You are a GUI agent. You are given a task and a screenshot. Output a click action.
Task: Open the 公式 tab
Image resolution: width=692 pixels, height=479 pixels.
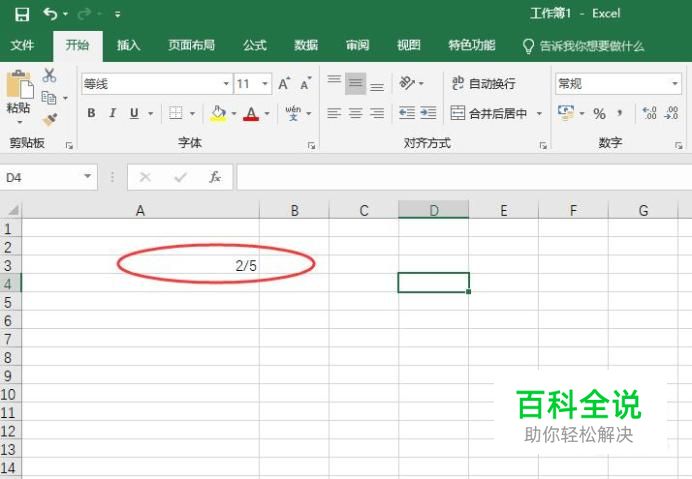pos(255,45)
